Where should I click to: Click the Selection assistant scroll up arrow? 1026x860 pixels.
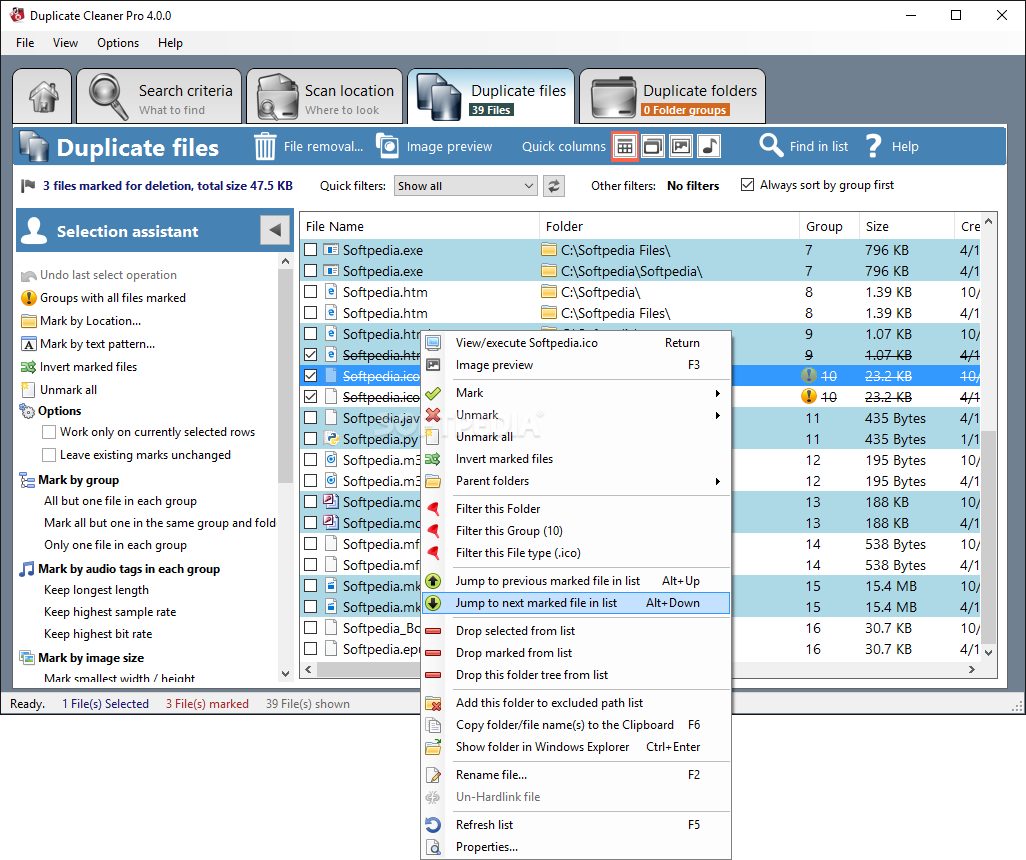pos(285,261)
